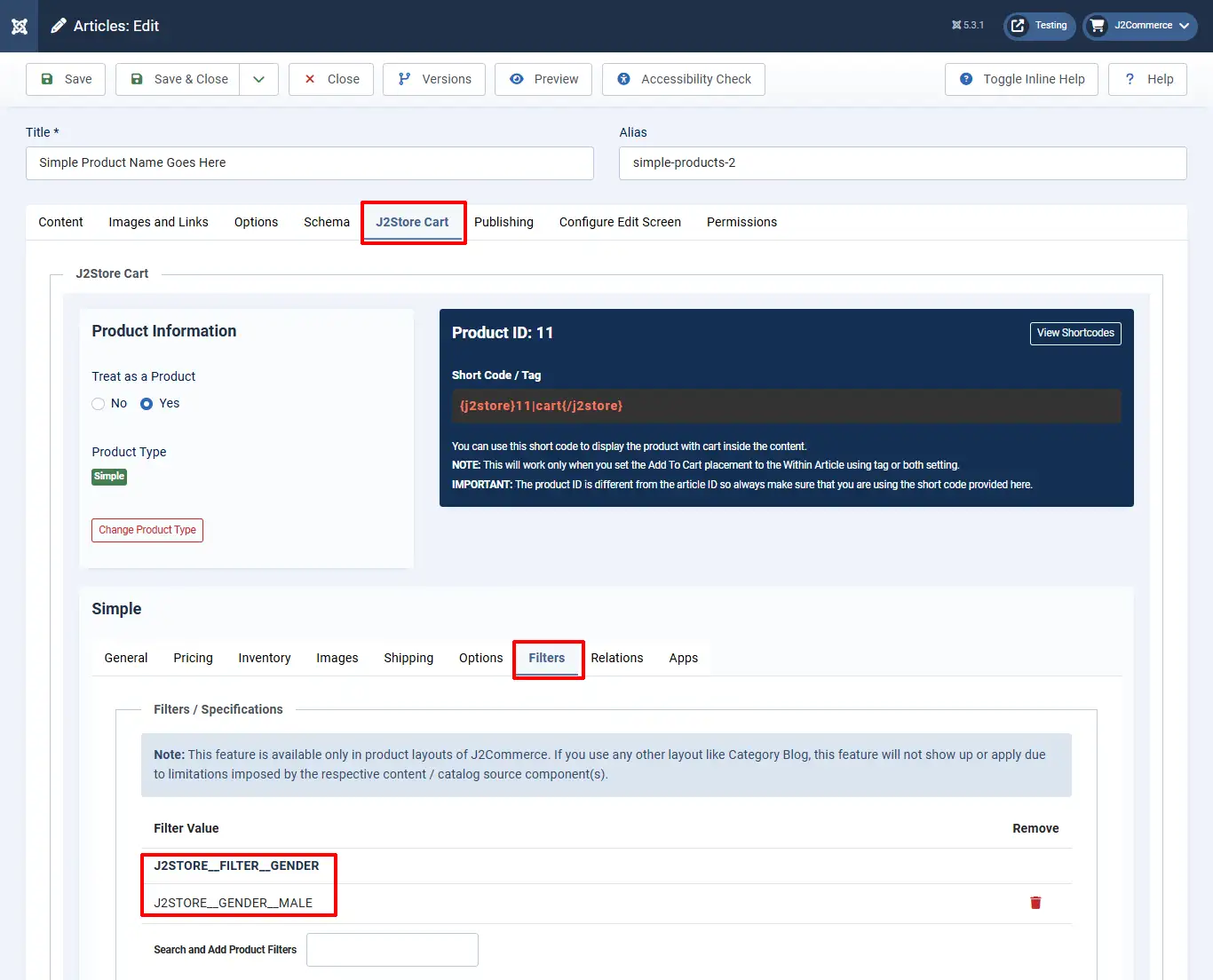
Task: Open the article Options tab
Action: click(x=256, y=222)
